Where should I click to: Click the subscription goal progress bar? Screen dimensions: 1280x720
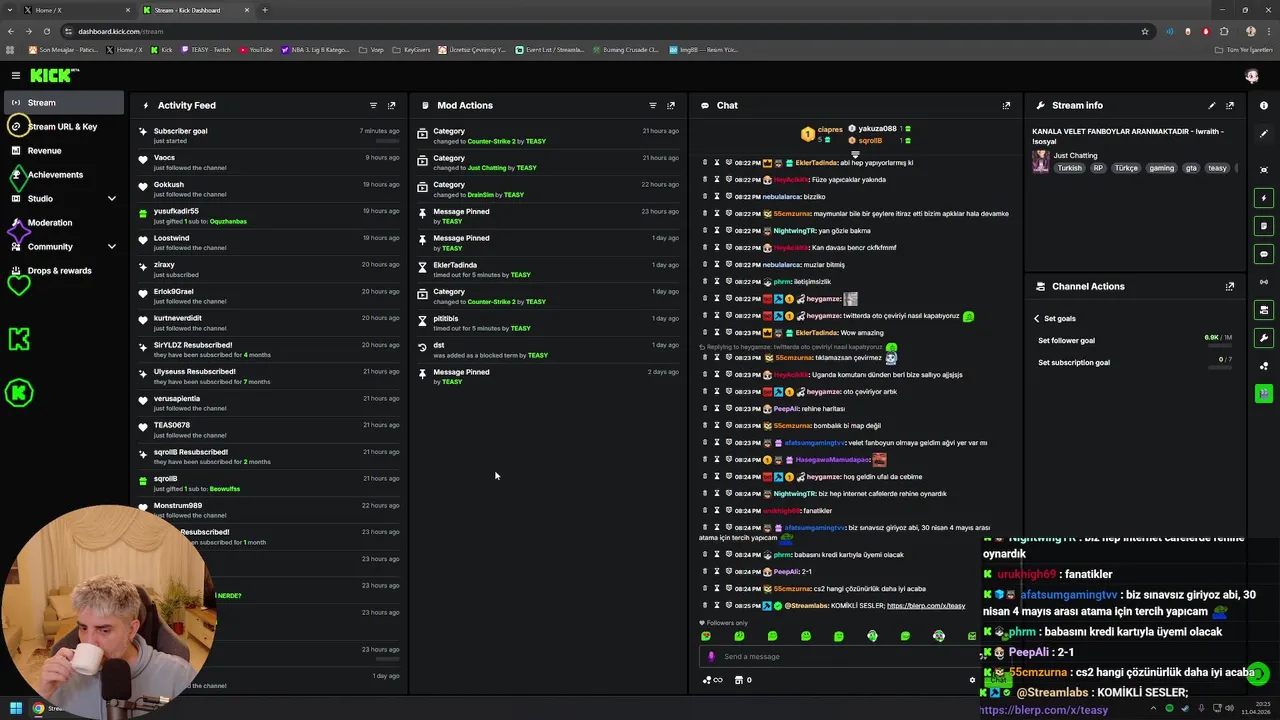coord(1219,368)
